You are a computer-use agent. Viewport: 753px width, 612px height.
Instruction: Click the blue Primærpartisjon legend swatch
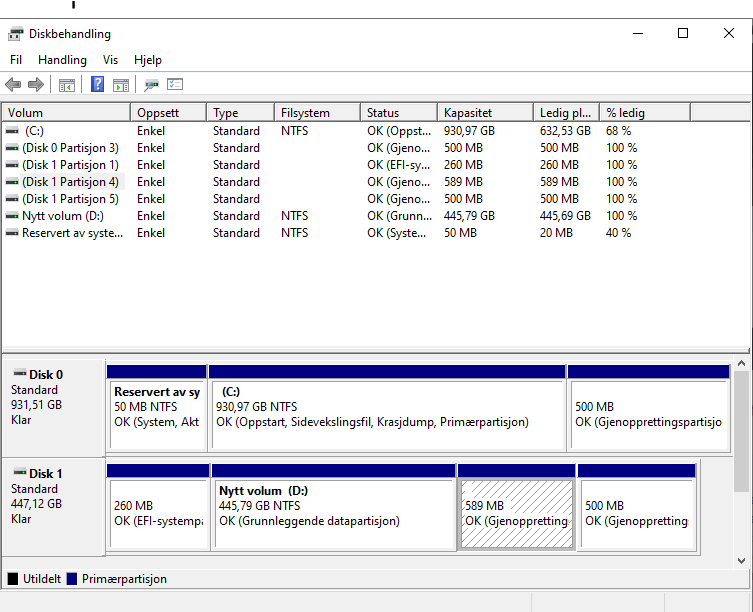(72, 579)
